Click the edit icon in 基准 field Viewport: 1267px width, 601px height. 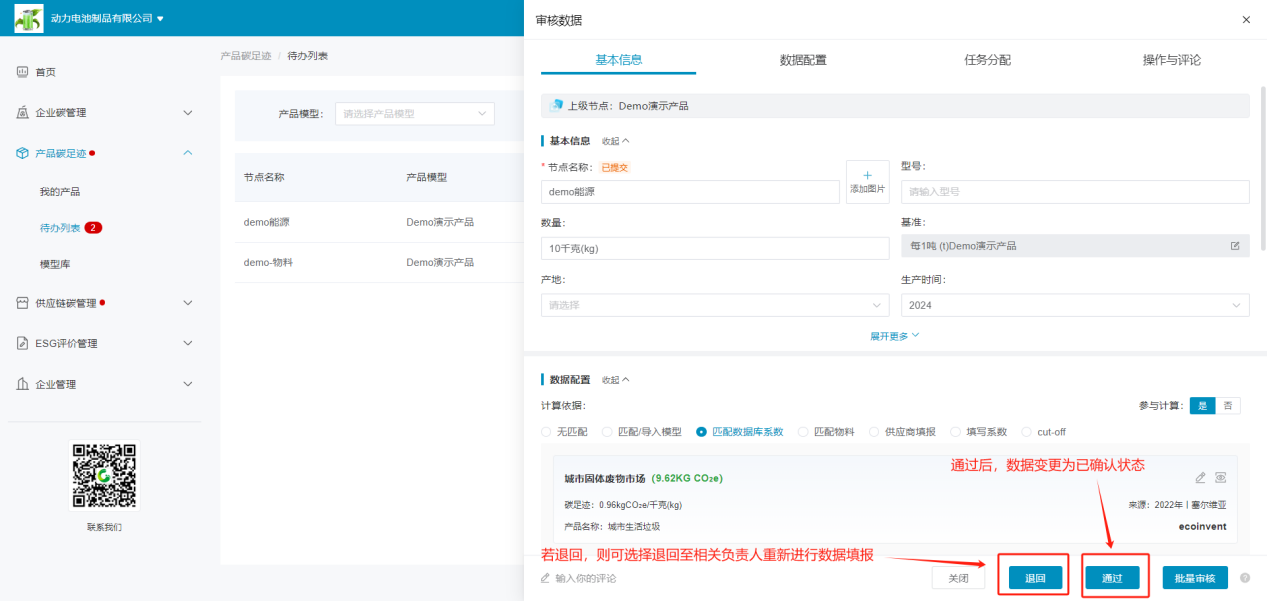[1234, 246]
